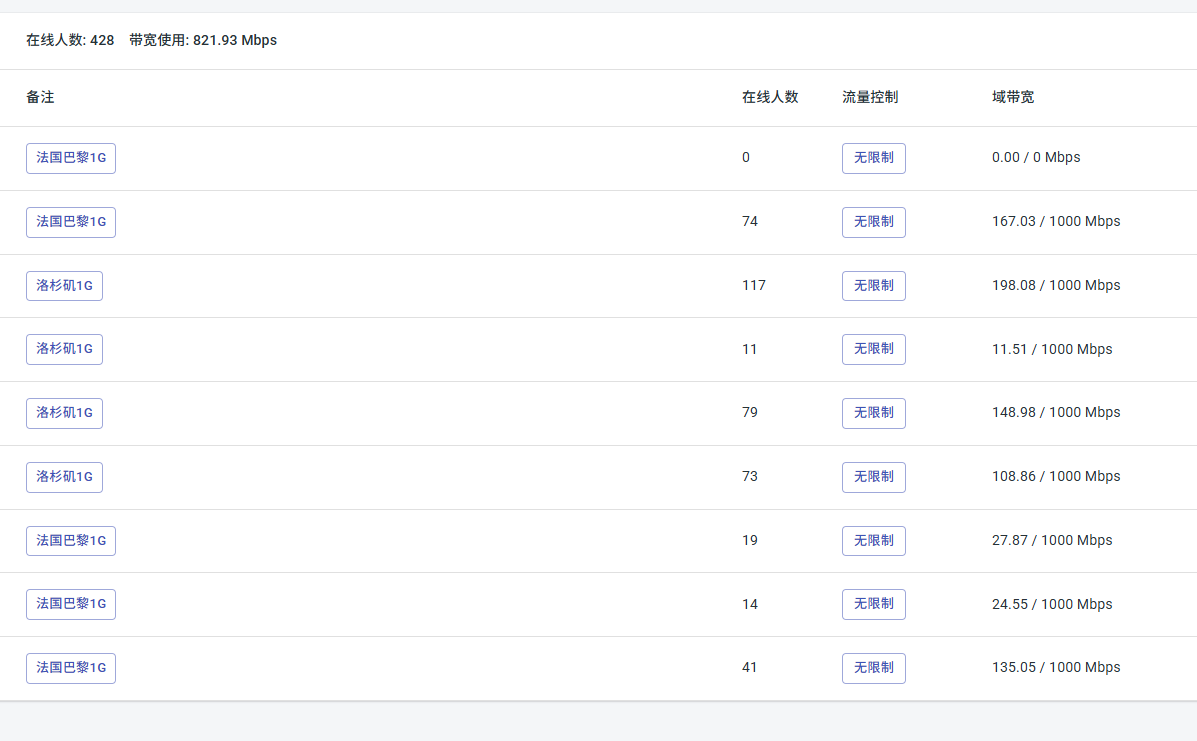Click the 法国巴黎1G tag in the 74-user row
The image size is (1197, 741).
(71, 222)
